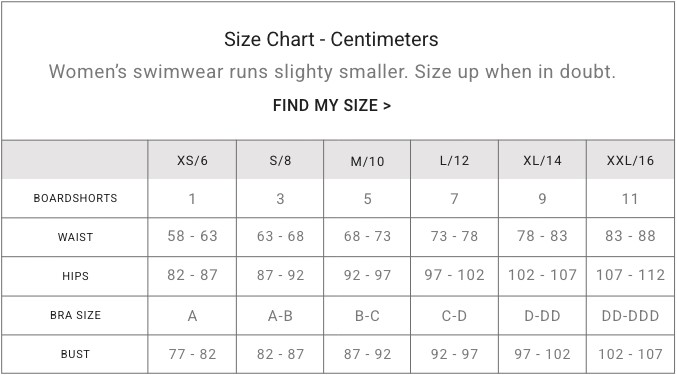Select bra size cell DD-DDD
The image size is (677, 375).
630,316
